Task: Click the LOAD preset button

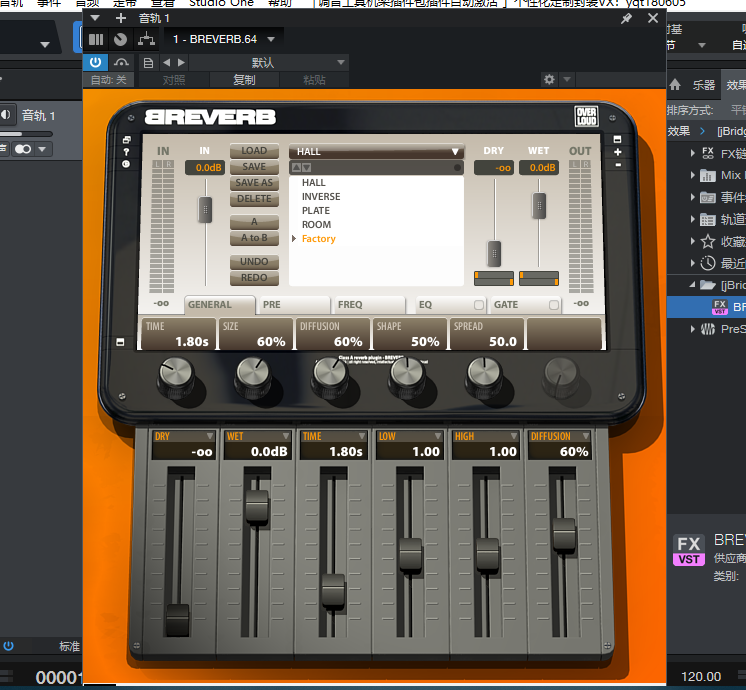Action: [x=254, y=151]
